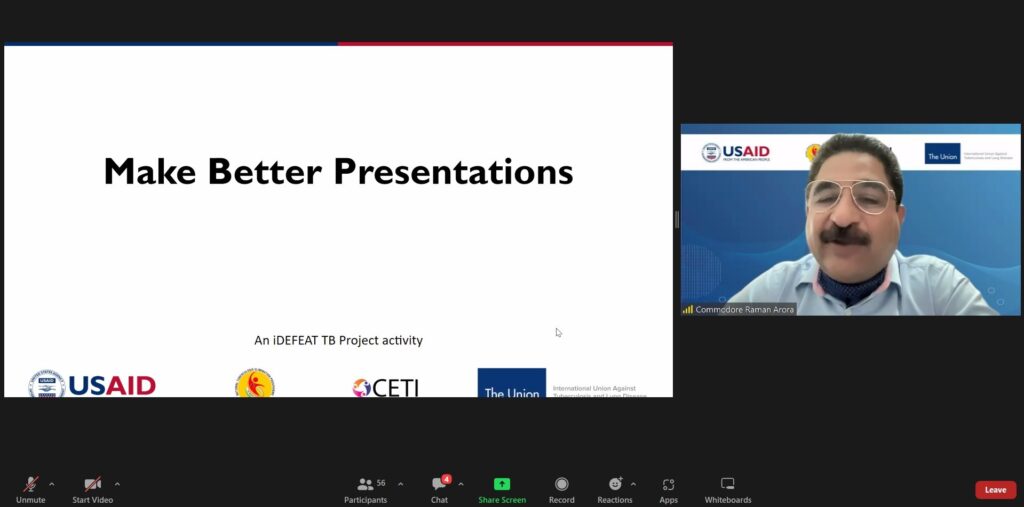Click the Commodore Raman Arora name label
The height and width of the screenshot is (507, 1024).
coord(745,310)
